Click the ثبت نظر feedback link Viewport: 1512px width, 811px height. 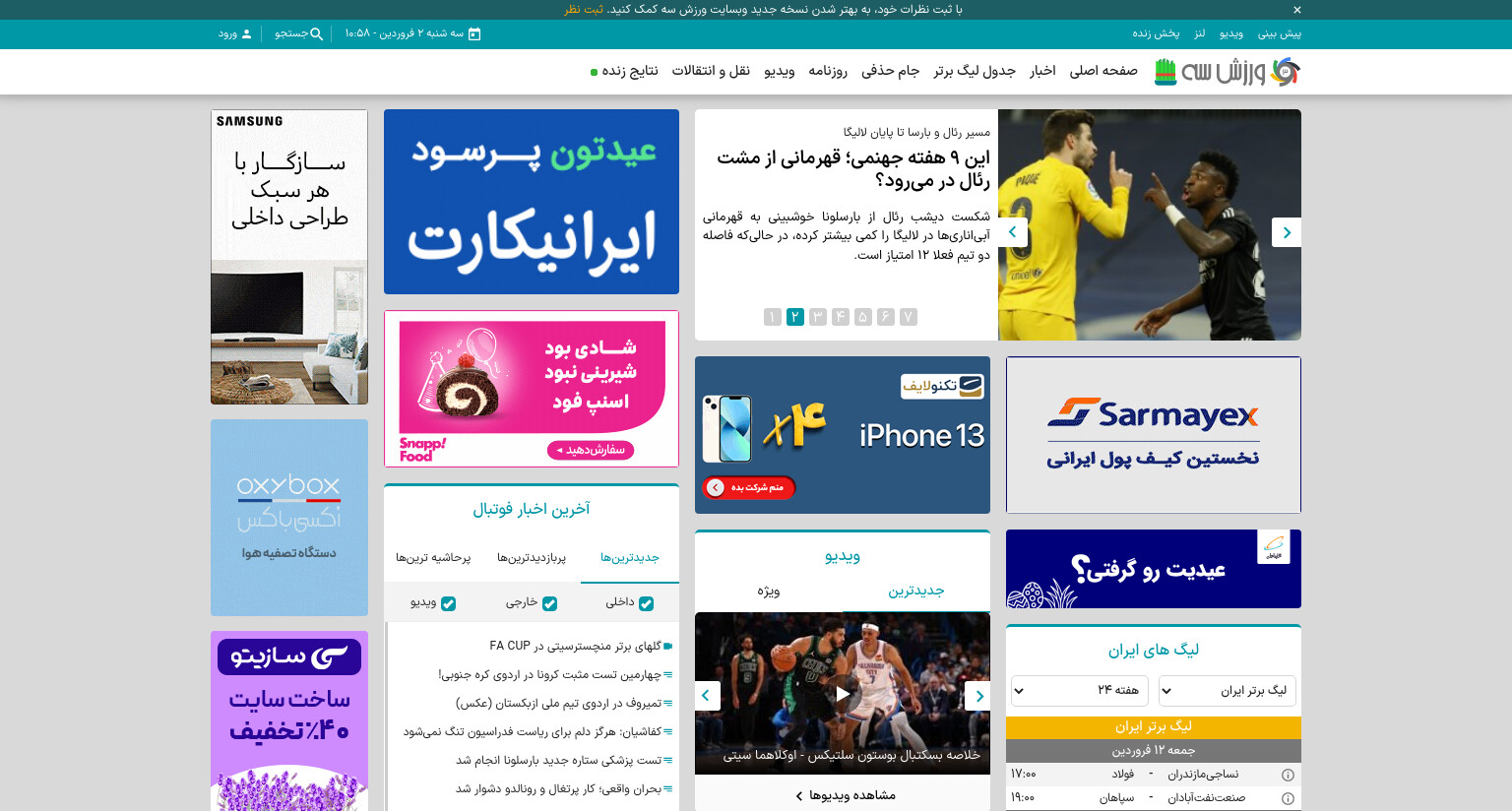click(584, 10)
